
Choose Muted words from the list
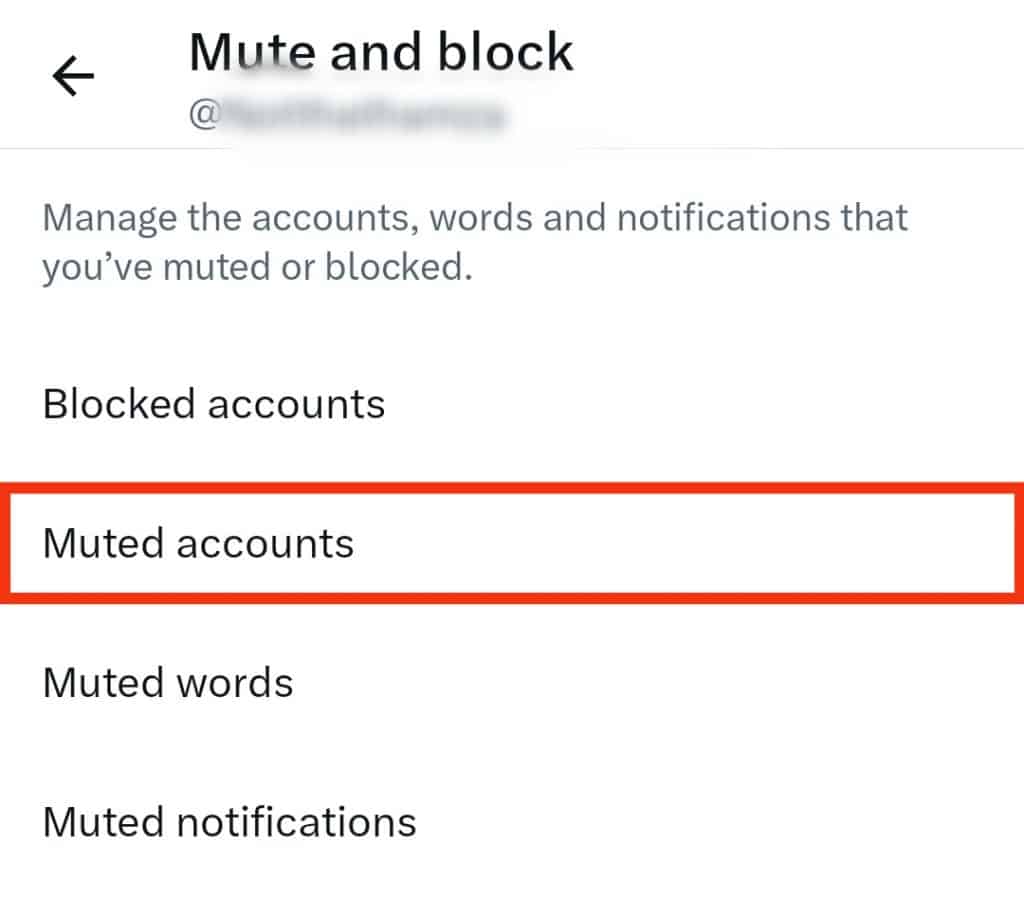point(167,682)
